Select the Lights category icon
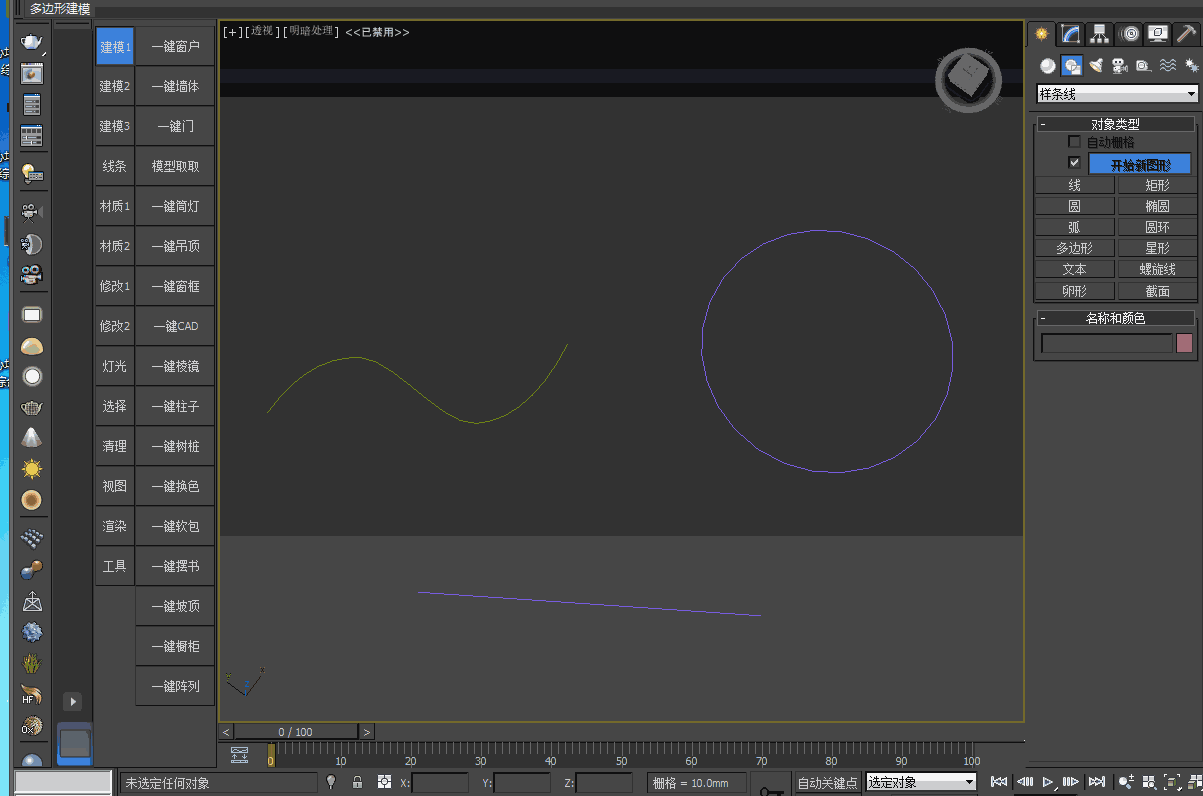 1096,66
